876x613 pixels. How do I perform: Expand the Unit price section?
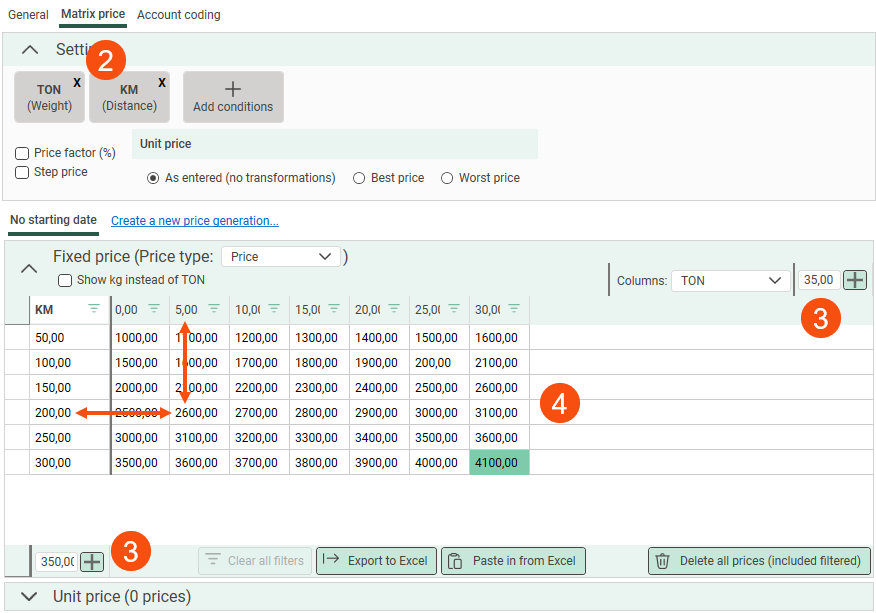[30, 597]
